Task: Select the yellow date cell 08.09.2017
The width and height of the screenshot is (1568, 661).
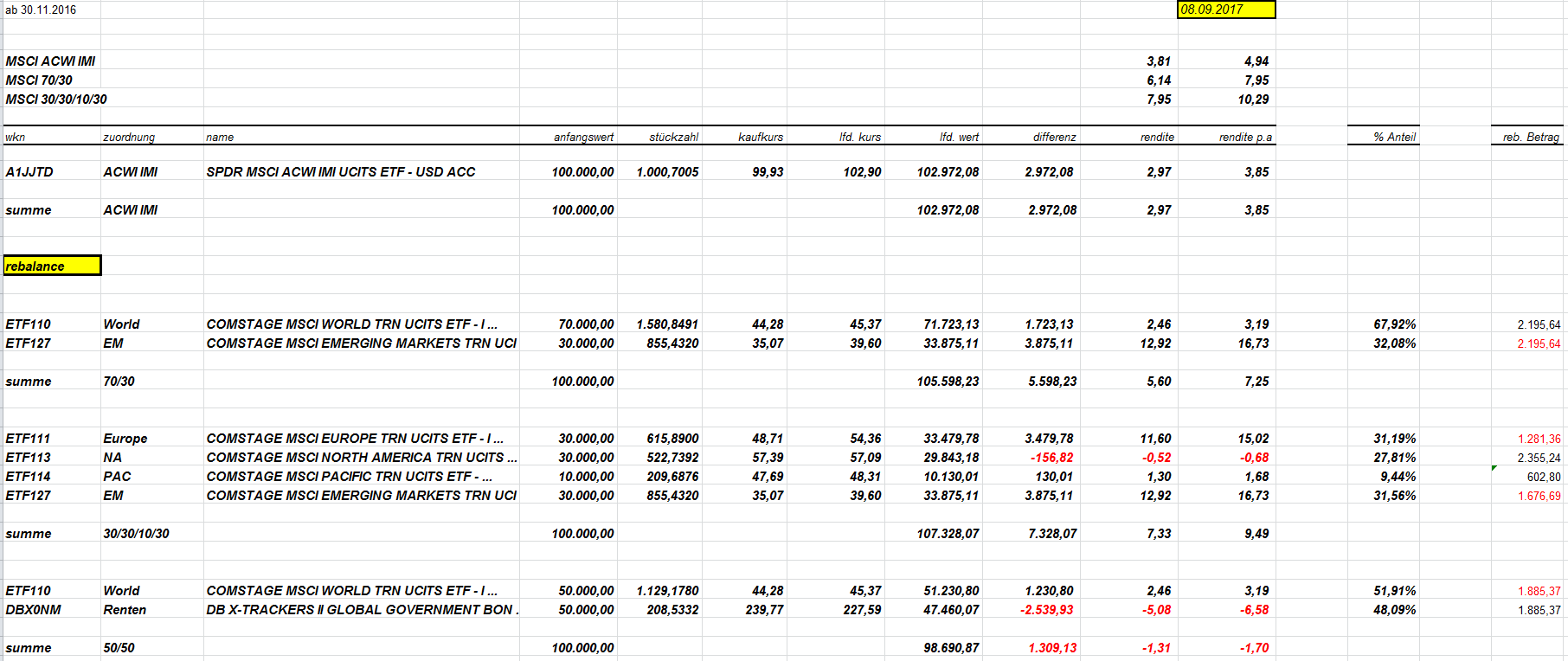Action: tap(1226, 10)
